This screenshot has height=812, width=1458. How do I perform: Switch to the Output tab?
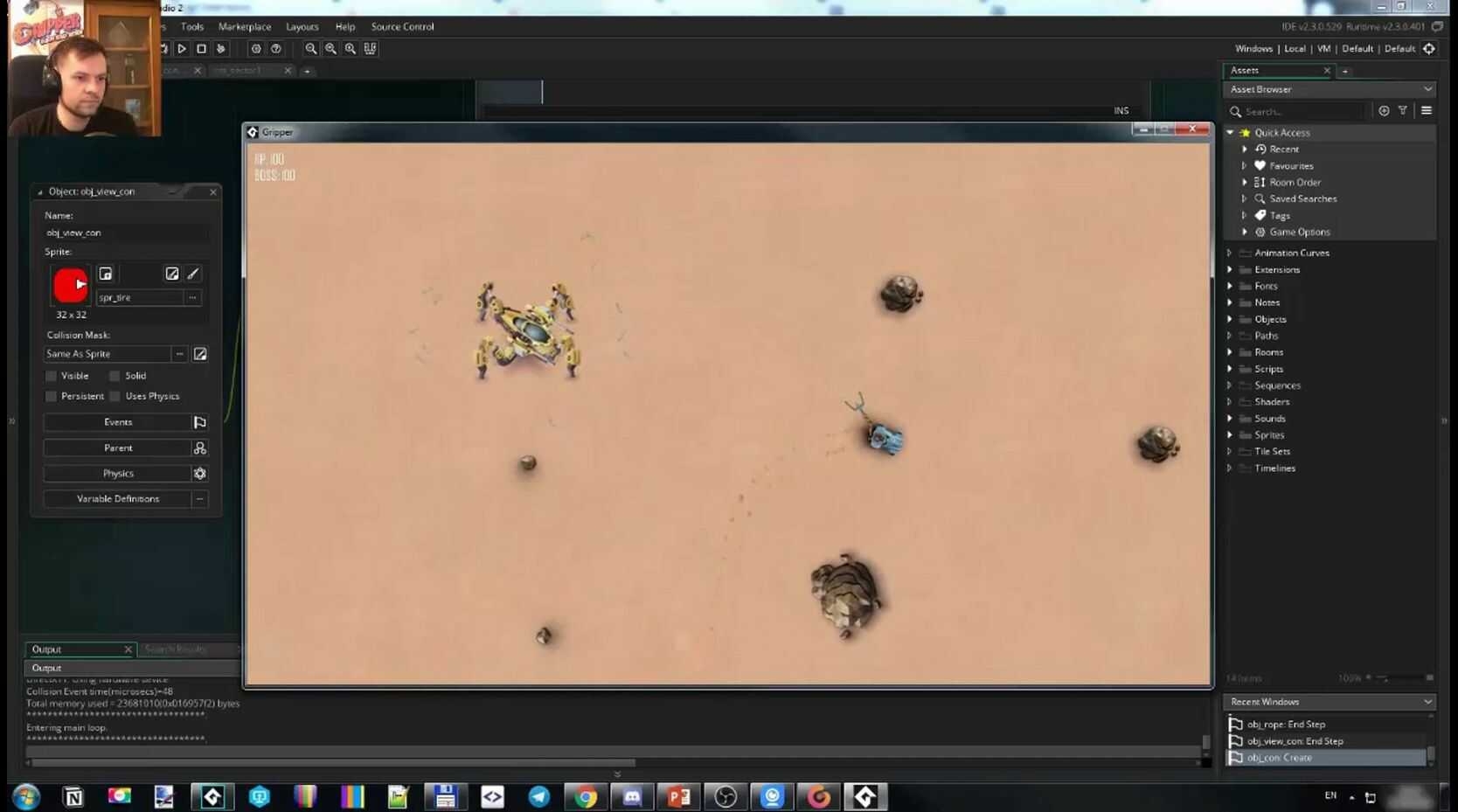click(80, 649)
